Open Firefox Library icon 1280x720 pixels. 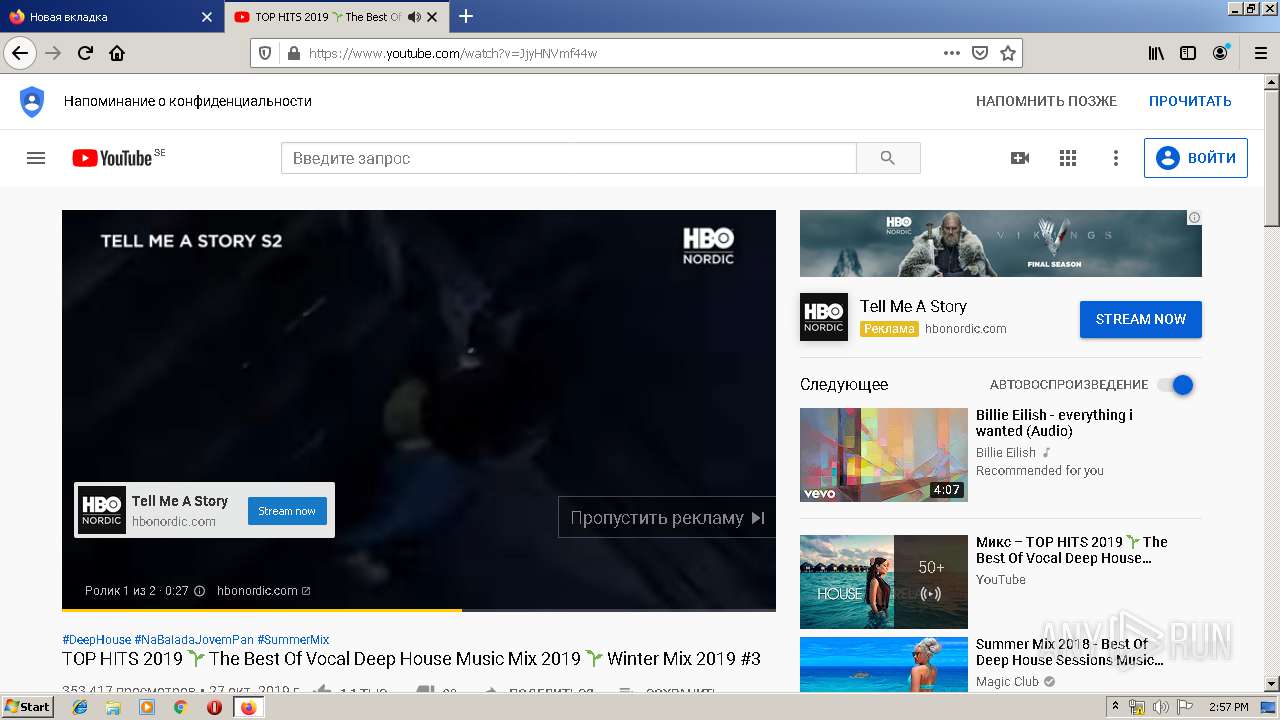[1156, 53]
